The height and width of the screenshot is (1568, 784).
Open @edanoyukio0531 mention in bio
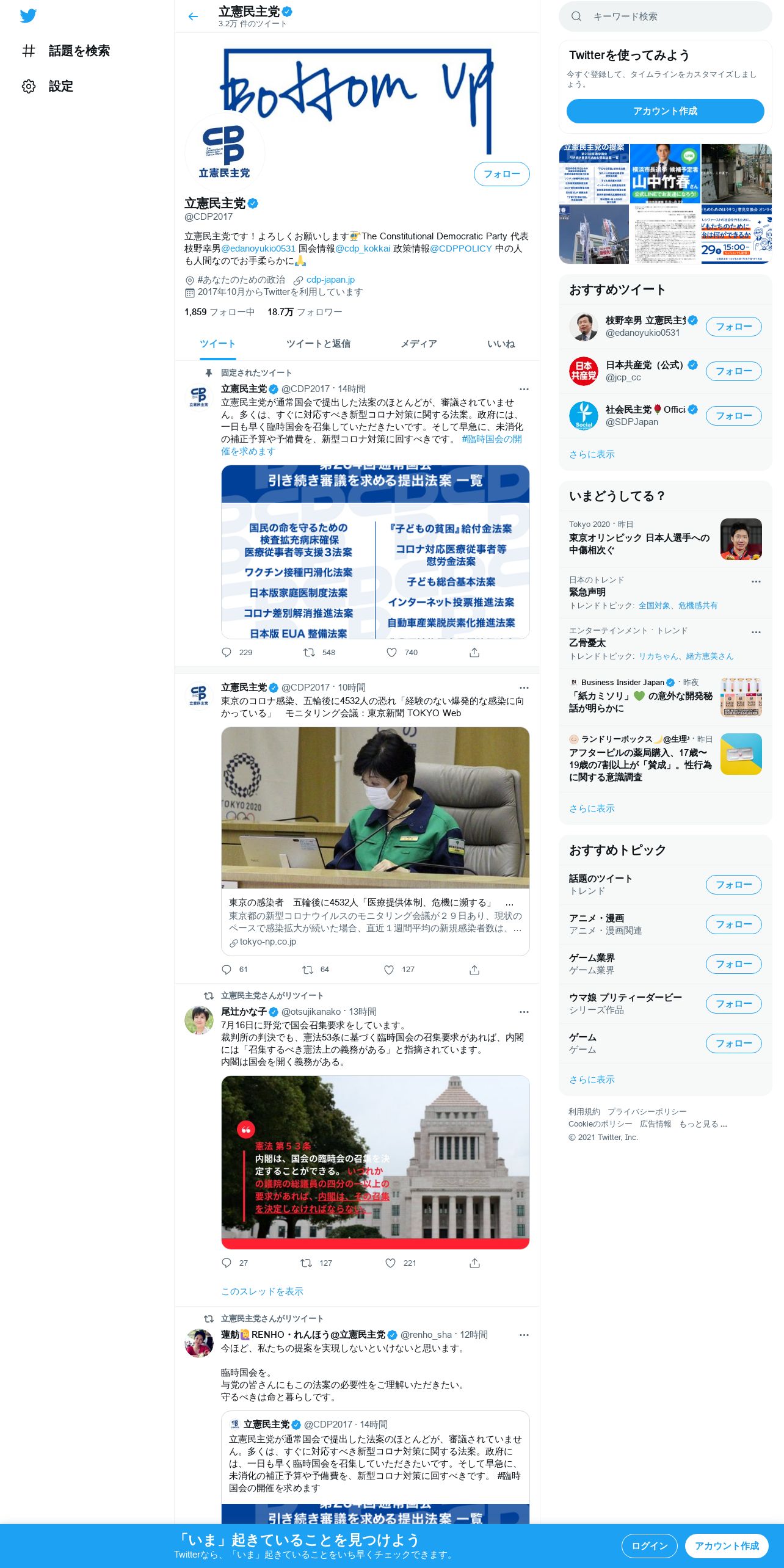[258, 249]
